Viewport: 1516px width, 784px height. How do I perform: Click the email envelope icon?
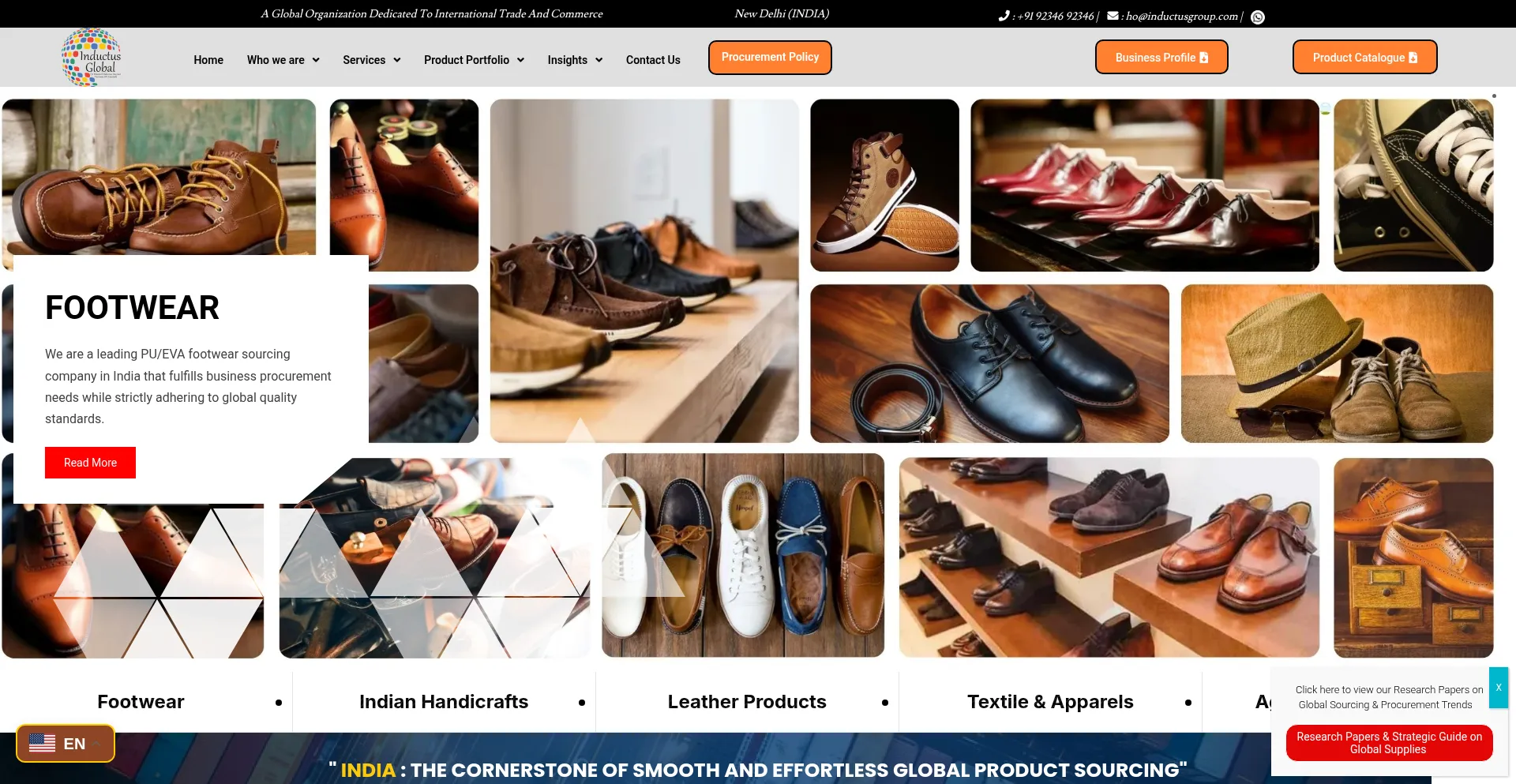point(1113,16)
